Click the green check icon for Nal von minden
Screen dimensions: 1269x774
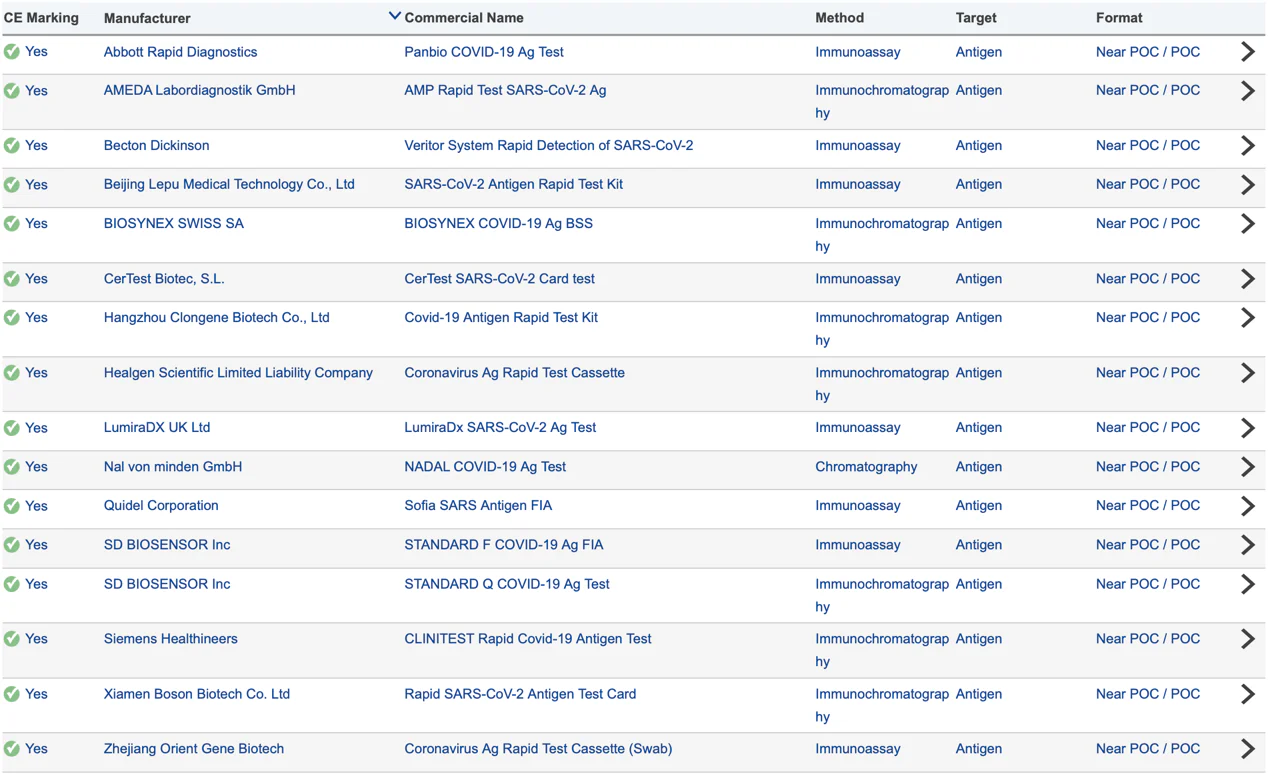point(12,467)
